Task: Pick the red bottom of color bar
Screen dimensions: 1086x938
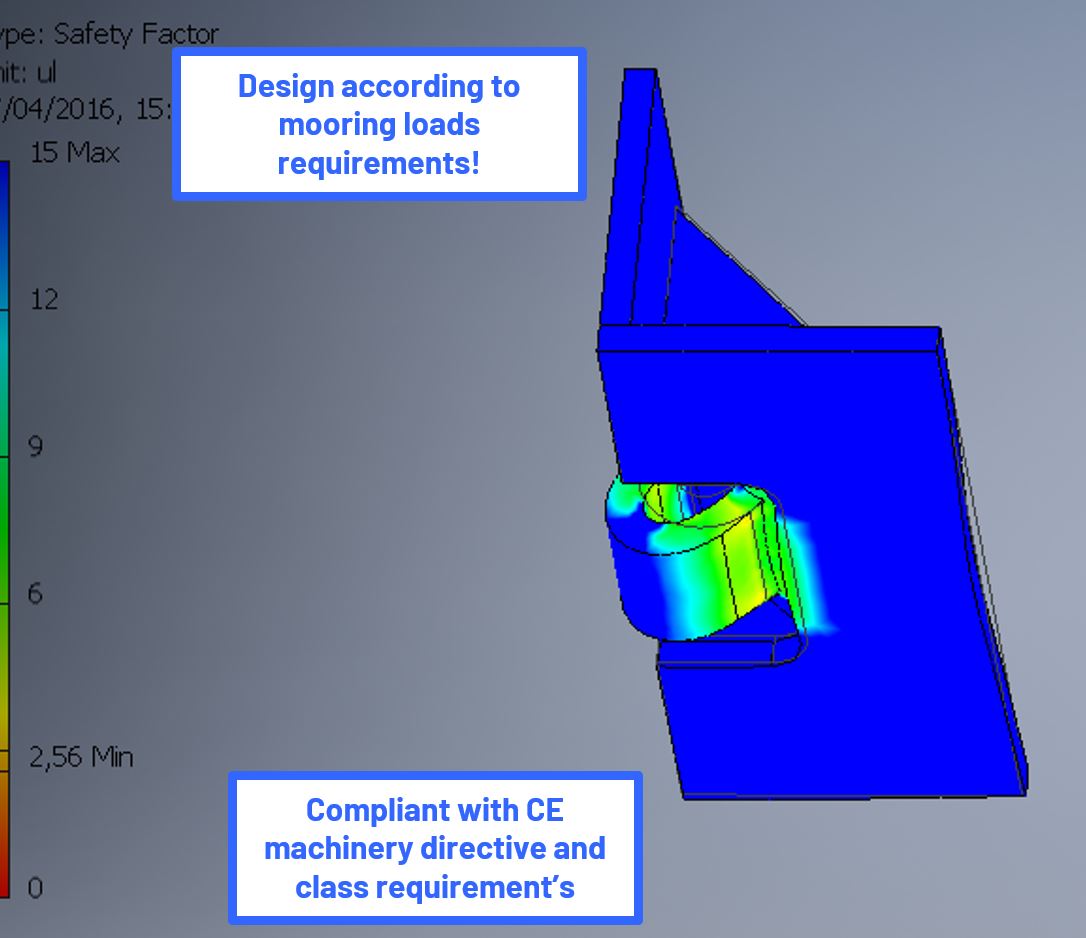Action: [4, 870]
